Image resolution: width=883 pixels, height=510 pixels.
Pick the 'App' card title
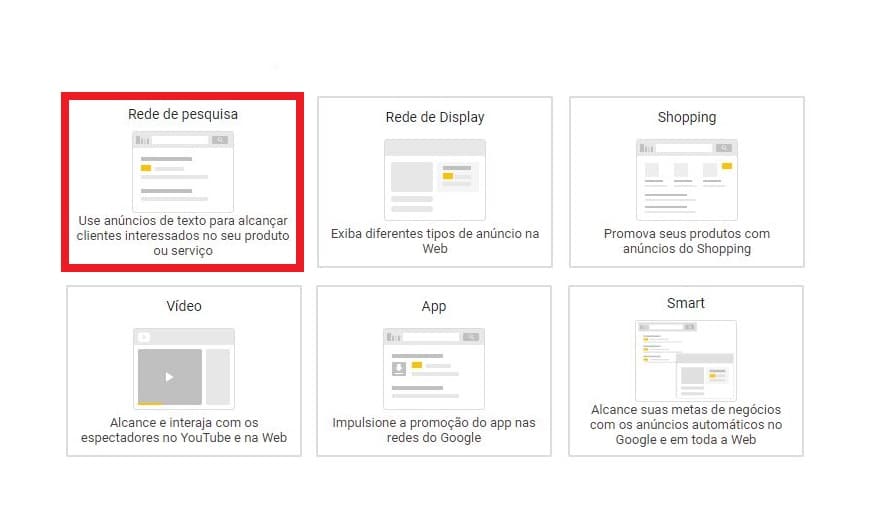(x=434, y=306)
